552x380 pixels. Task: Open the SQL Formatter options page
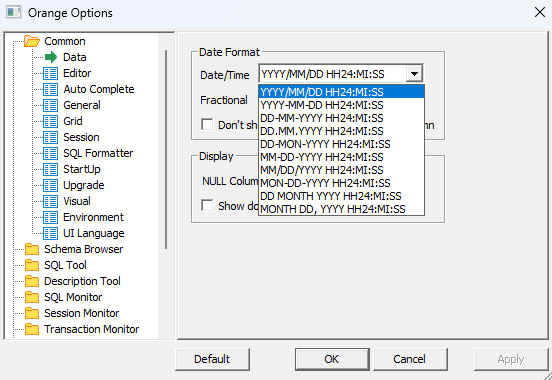(98, 153)
